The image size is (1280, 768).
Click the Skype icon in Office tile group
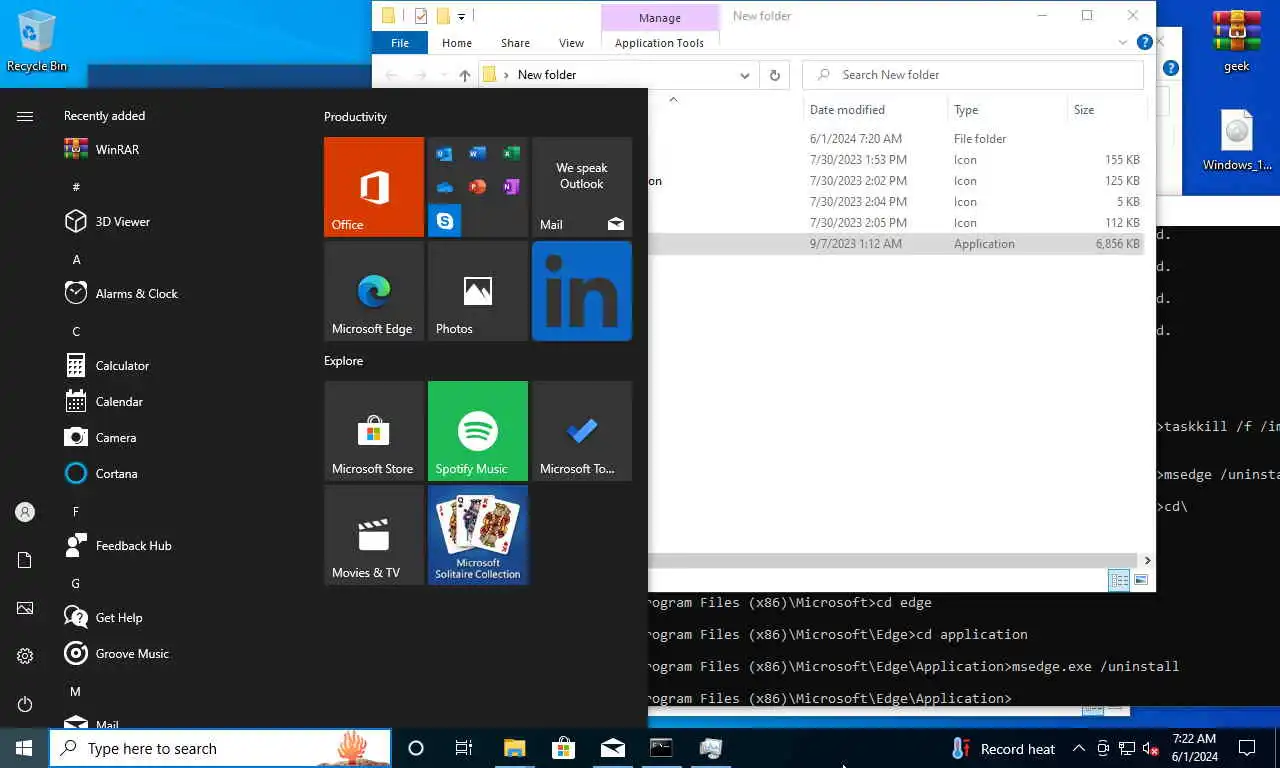pyautogui.click(x=445, y=220)
